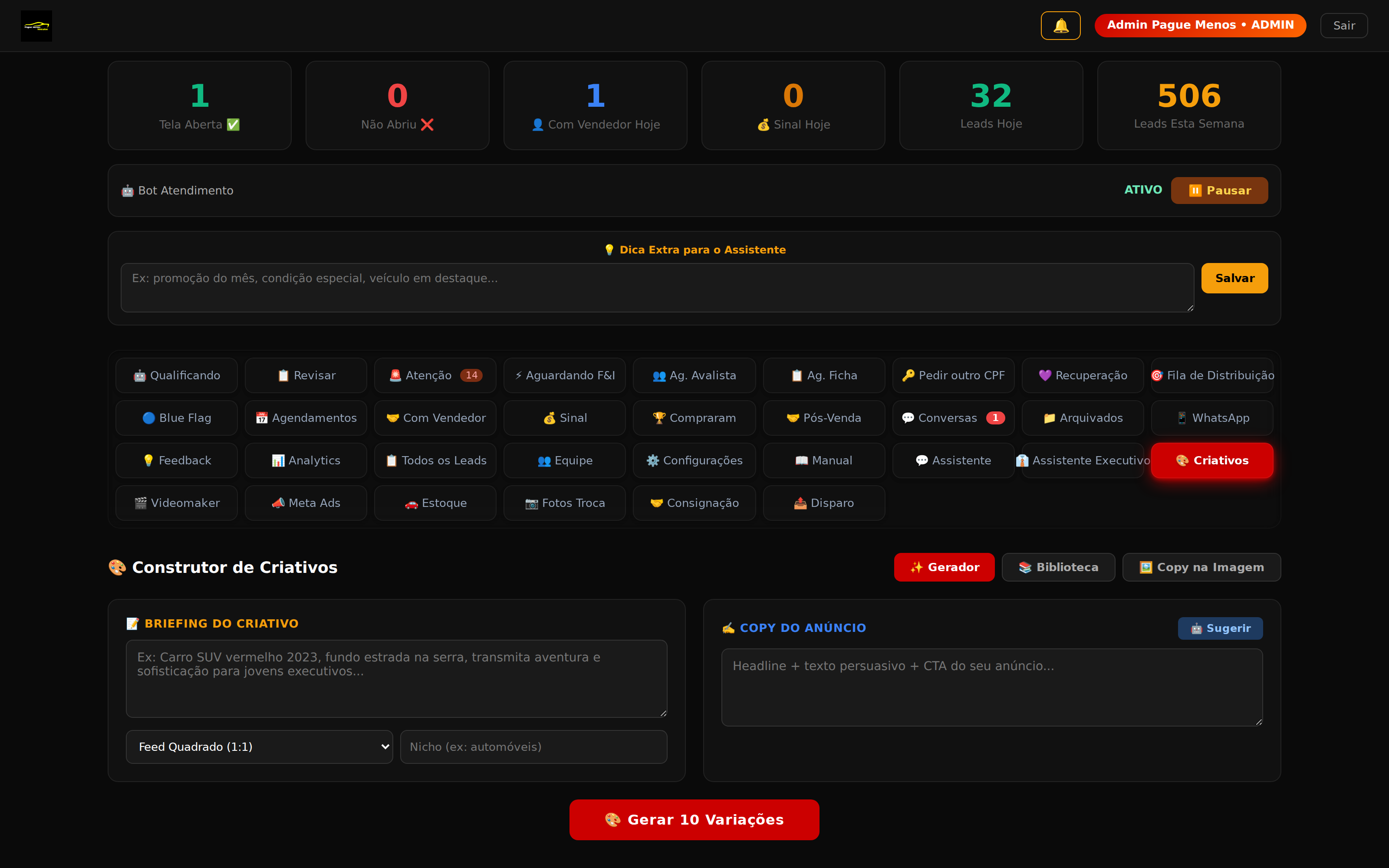The image size is (1389, 868).
Task: Click the Sugerir copy button
Action: point(1220,628)
